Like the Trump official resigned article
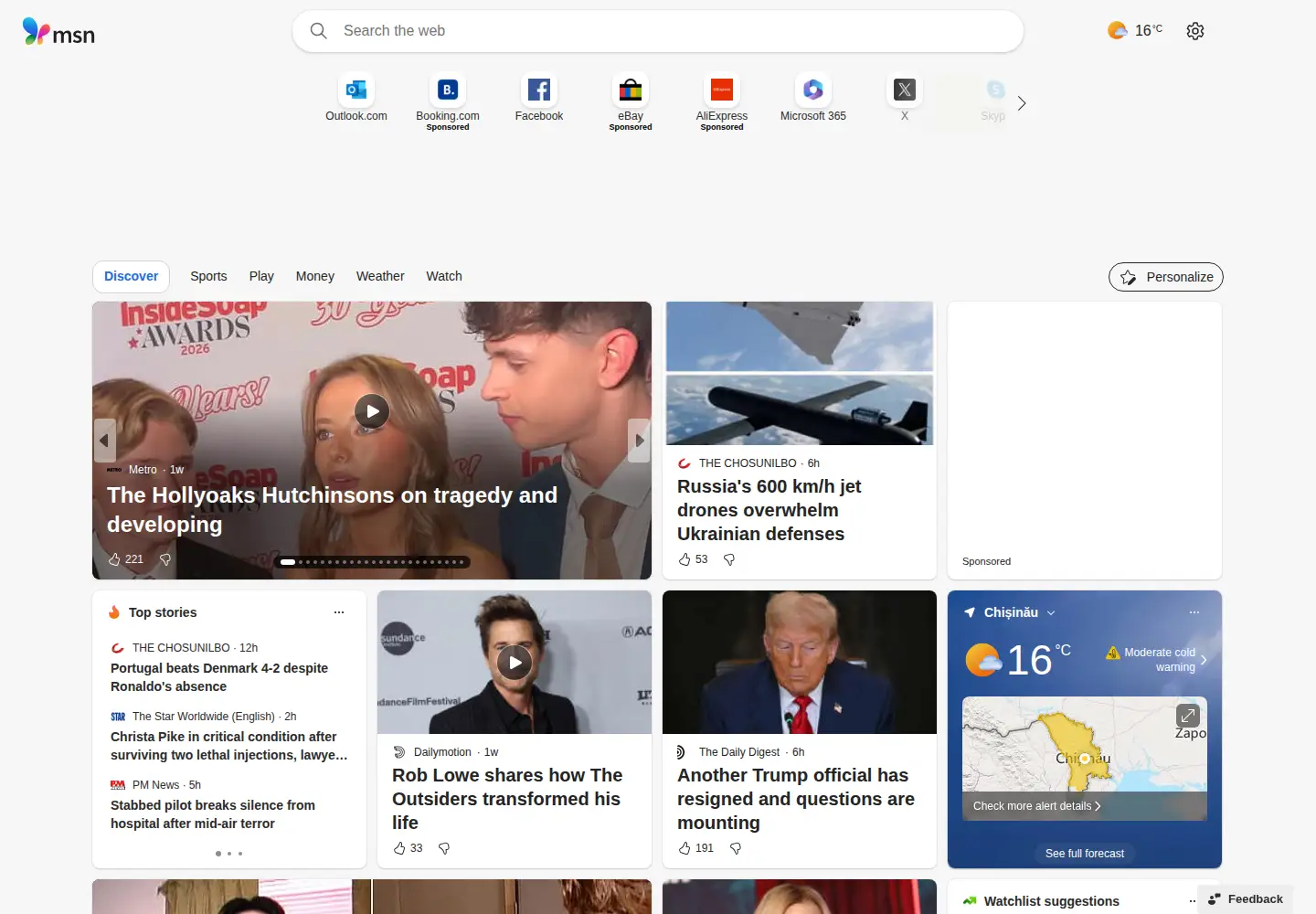Image resolution: width=1316 pixels, height=914 pixels. pos(685,848)
